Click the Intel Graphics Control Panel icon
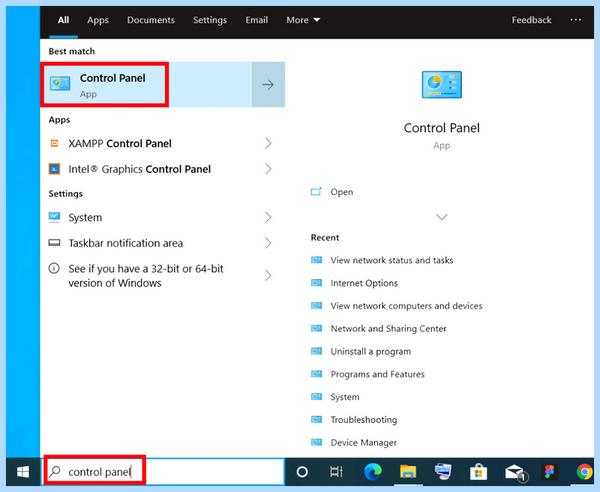The image size is (600, 492). (54, 169)
